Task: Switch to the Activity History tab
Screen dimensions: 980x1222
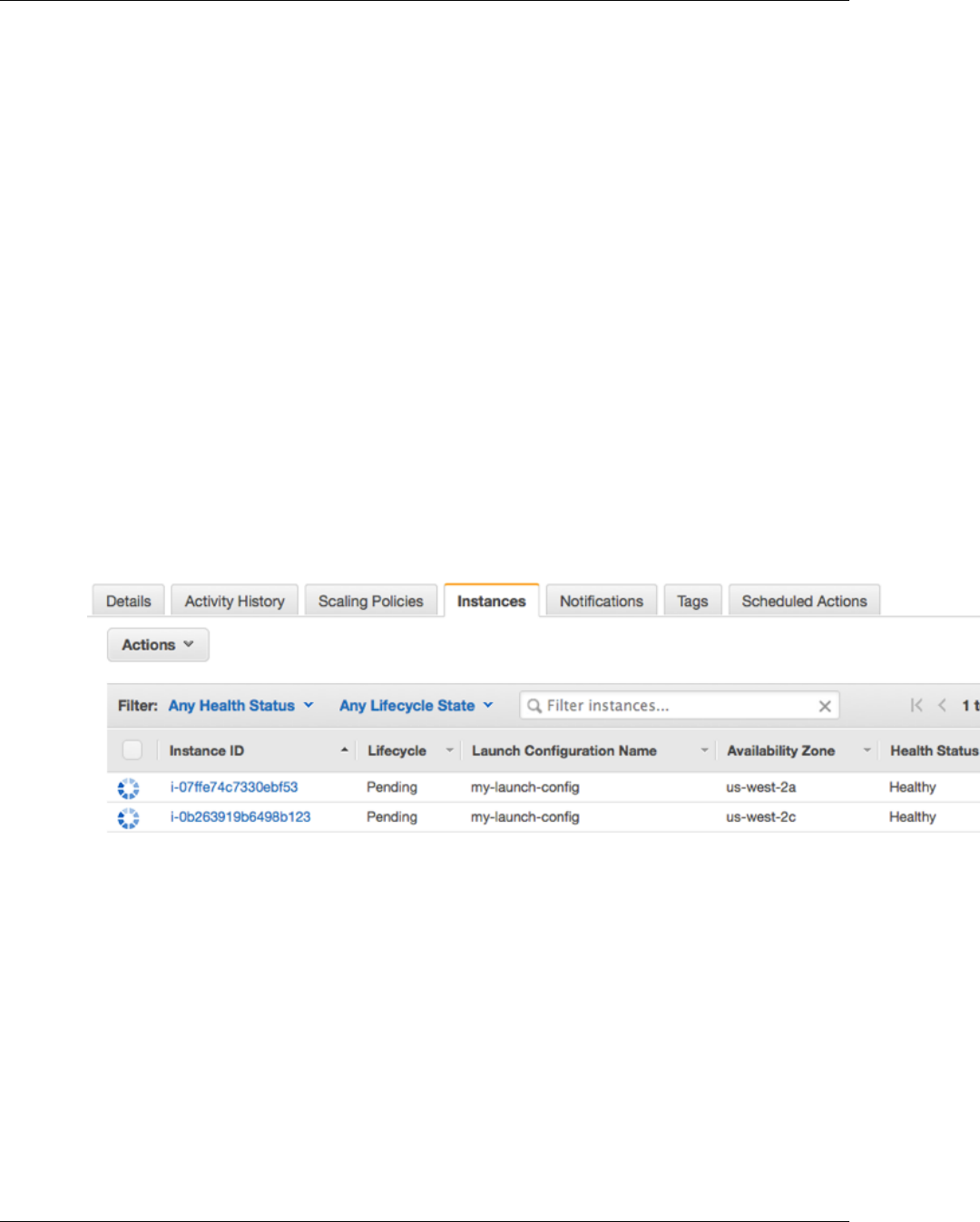Action: pyautogui.click(x=235, y=601)
